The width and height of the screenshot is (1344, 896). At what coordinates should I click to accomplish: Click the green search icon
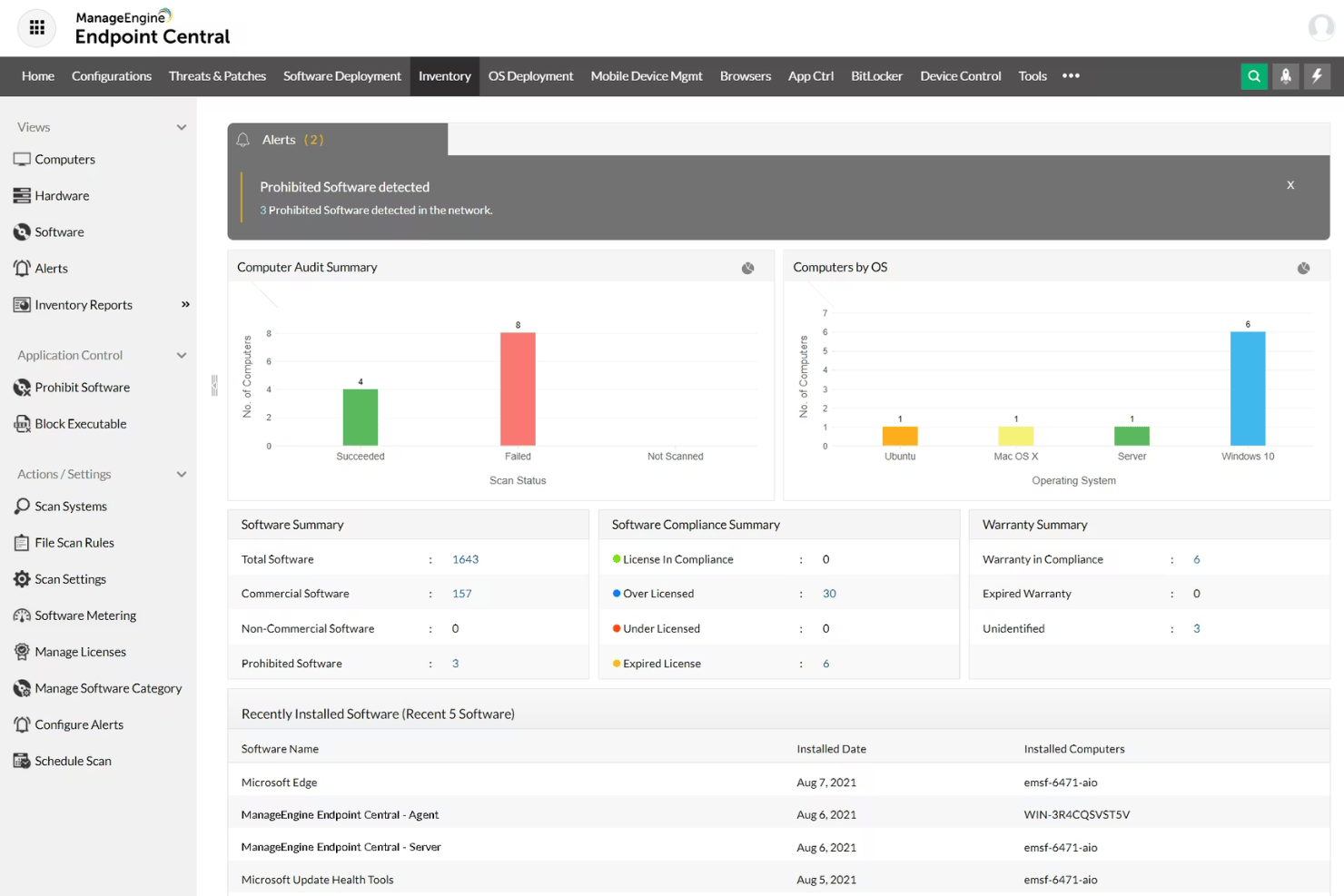click(1254, 76)
